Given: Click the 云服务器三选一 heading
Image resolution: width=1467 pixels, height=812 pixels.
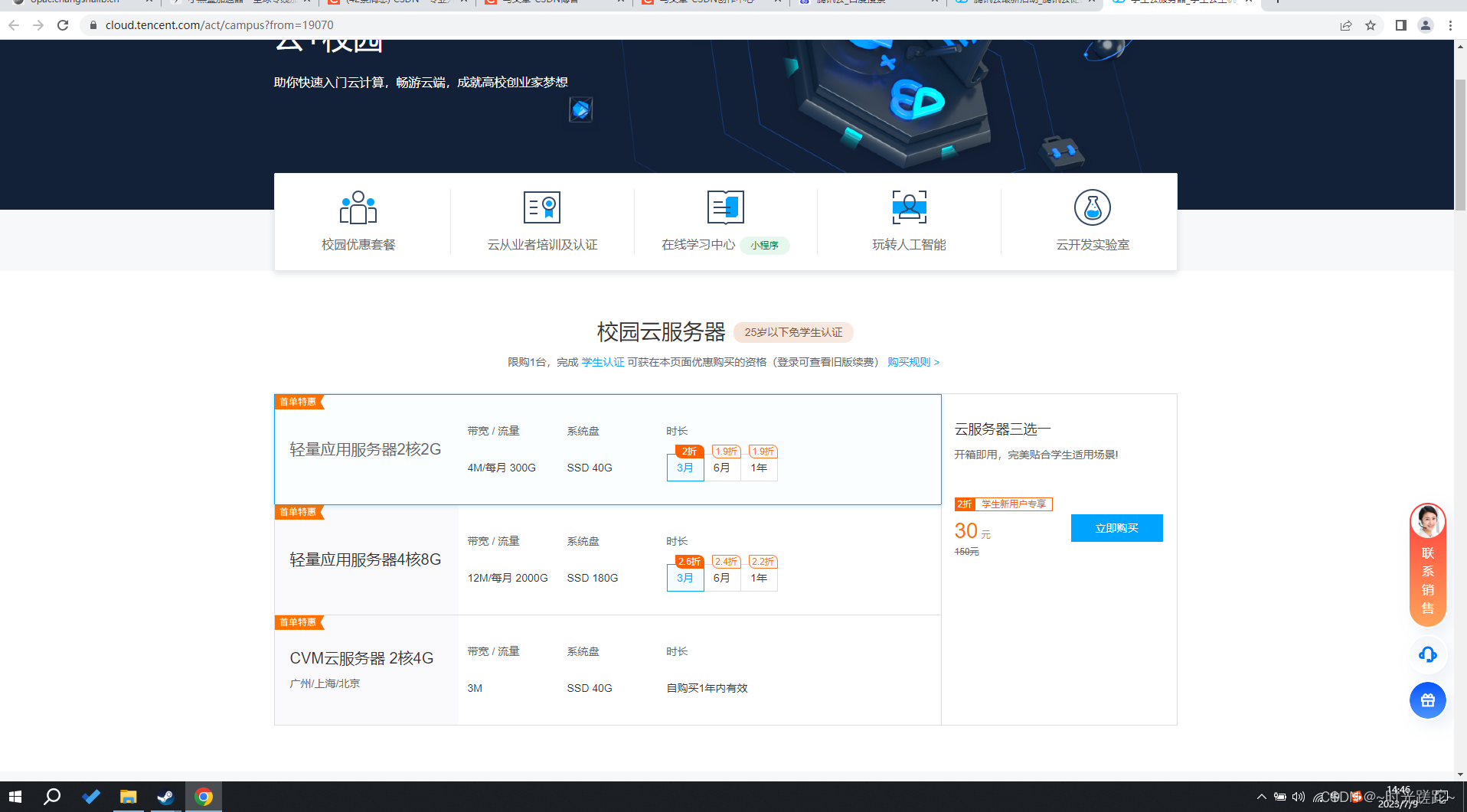Looking at the screenshot, I should (x=1002, y=429).
